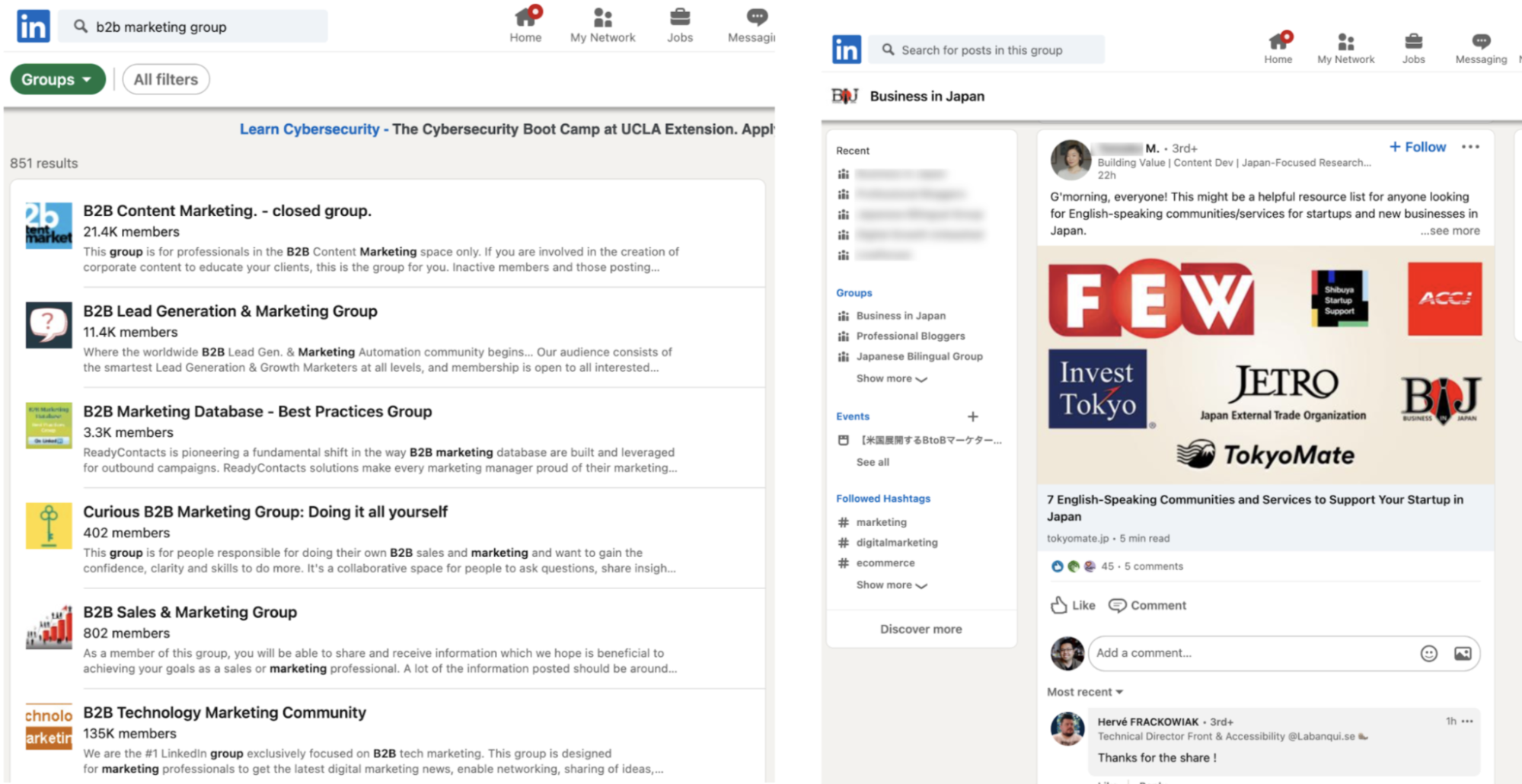This screenshot has width=1522, height=784.
Task: Click the Followed Hashtags heading
Action: click(883, 499)
